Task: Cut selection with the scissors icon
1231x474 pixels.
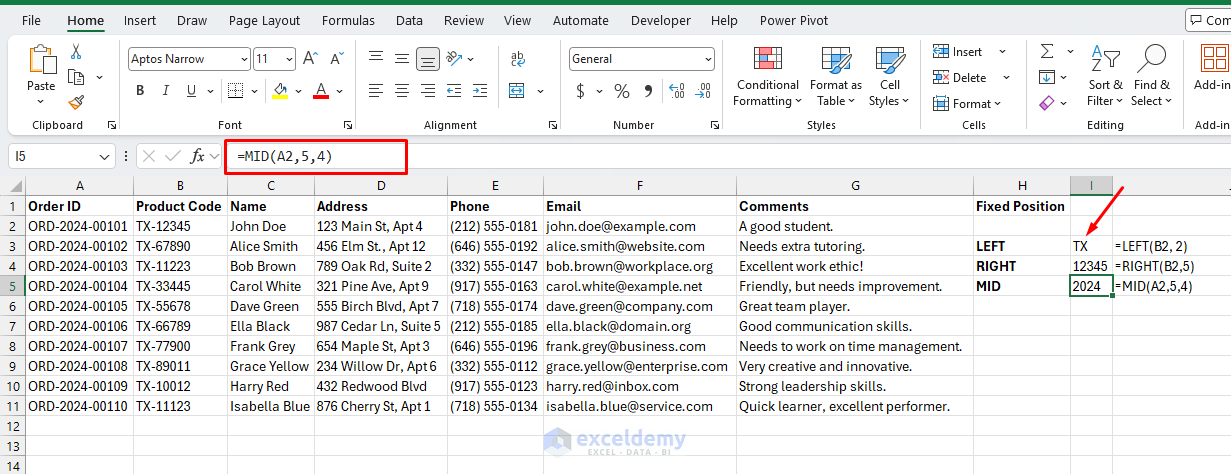Action: point(76,51)
